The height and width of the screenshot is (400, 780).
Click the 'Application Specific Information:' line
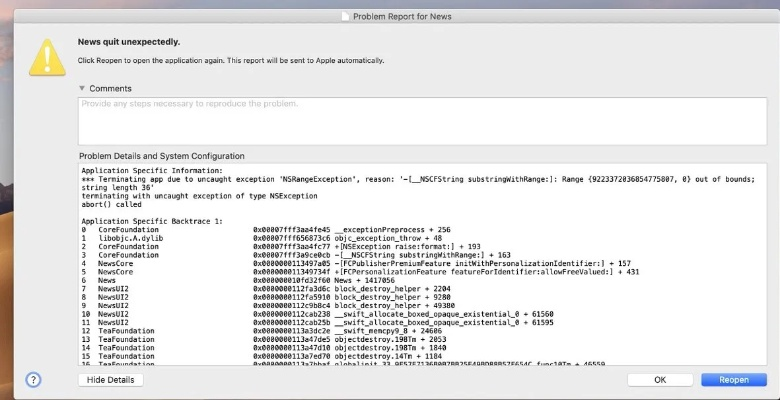tap(146, 171)
